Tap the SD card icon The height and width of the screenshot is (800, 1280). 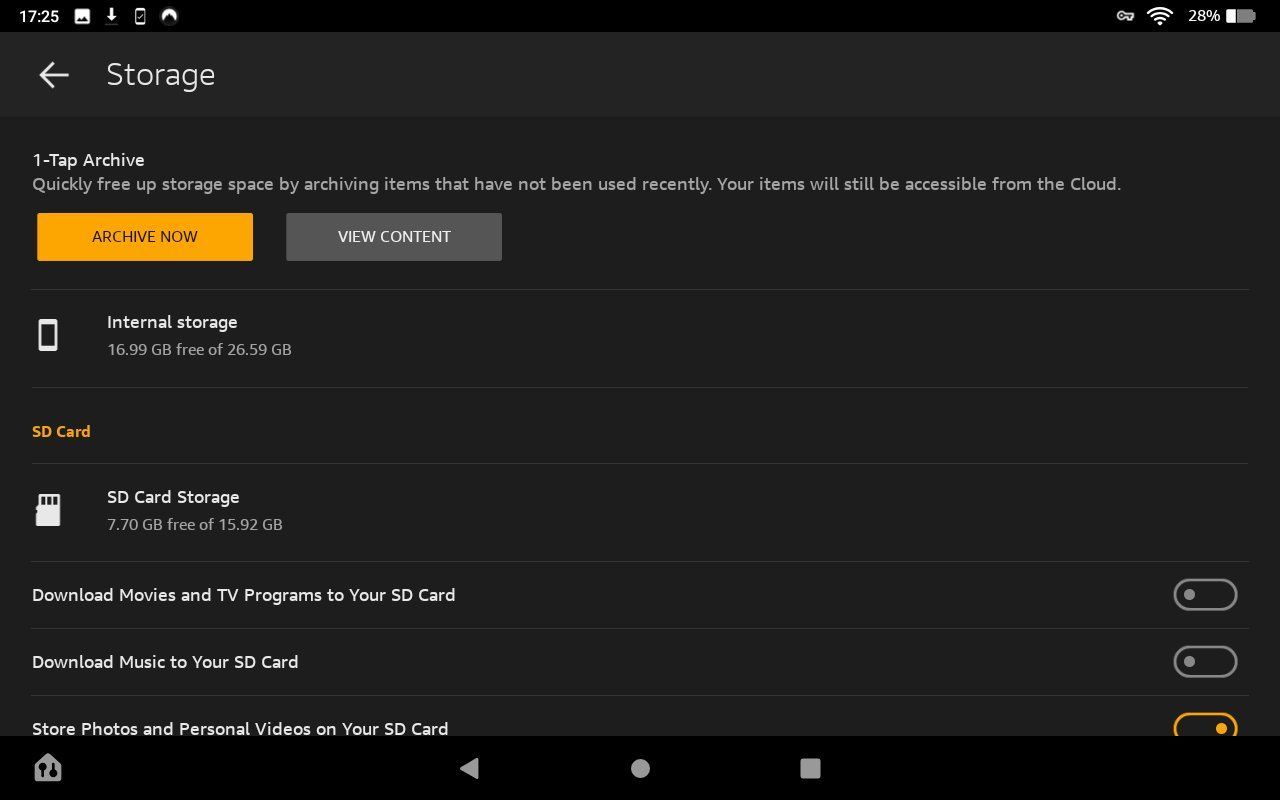click(48, 510)
